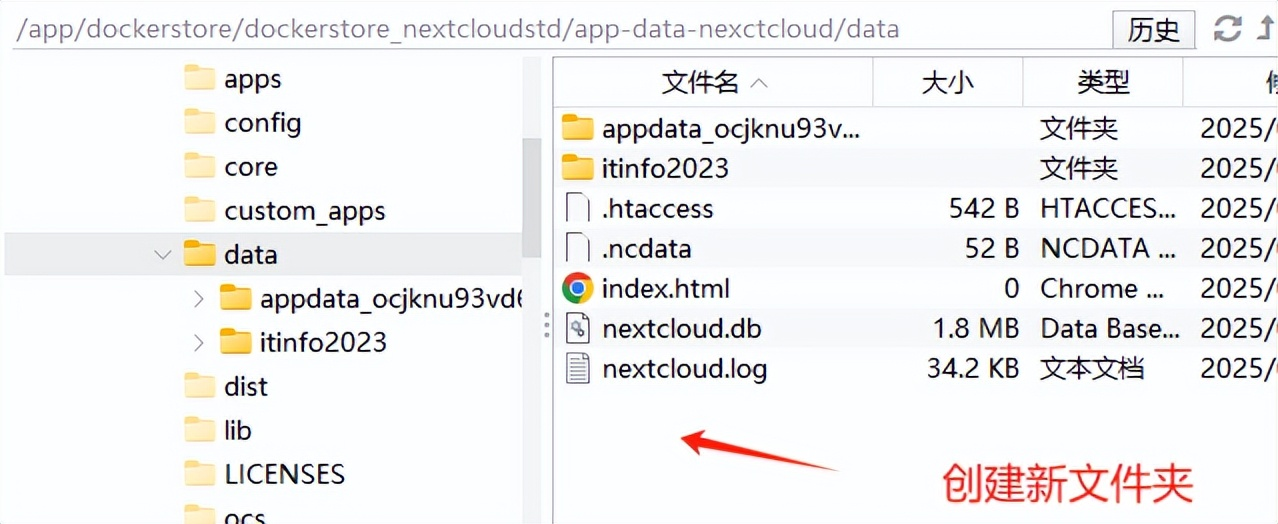Click the data folder icon in tree
Screen dimensions: 1278x524
200,254
